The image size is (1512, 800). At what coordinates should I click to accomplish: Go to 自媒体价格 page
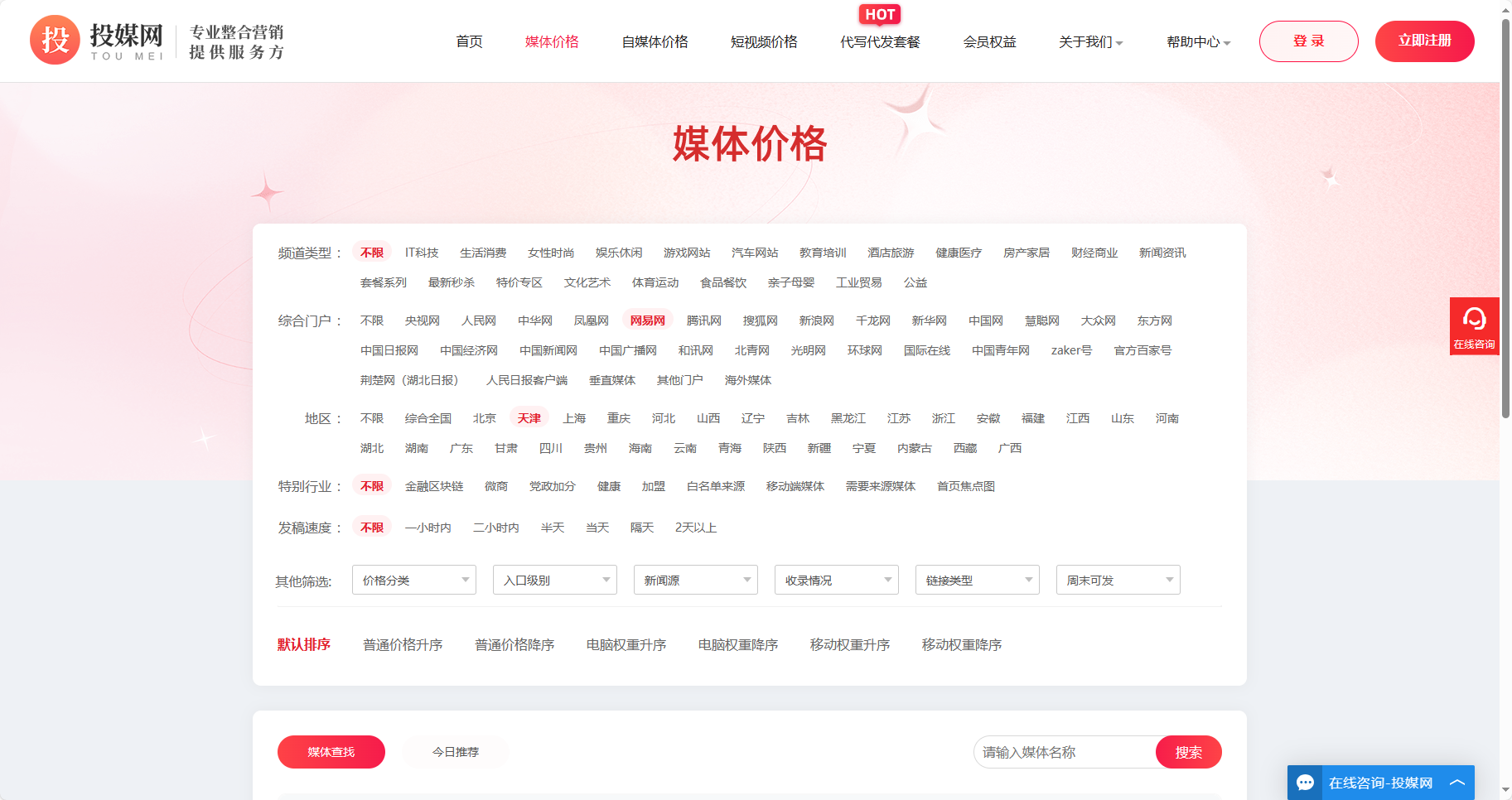(x=655, y=41)
